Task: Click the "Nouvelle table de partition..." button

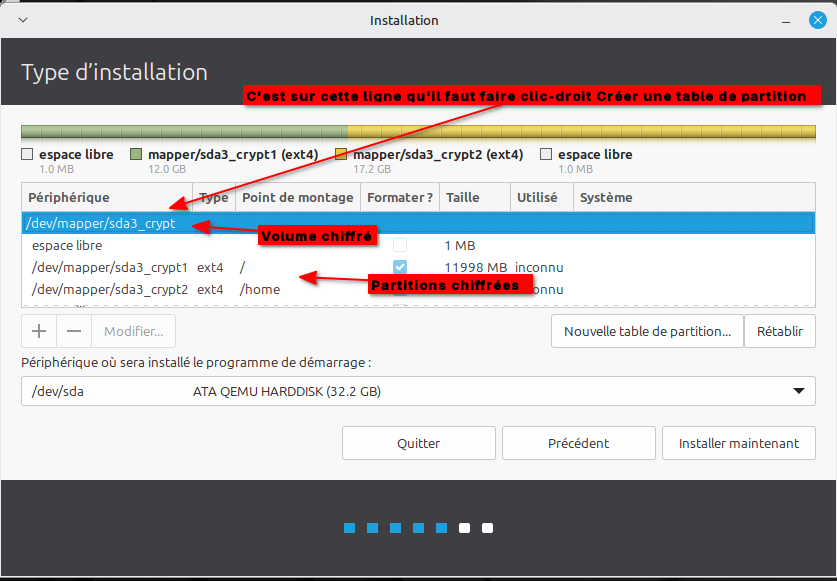Action: [x=647, y=331]
